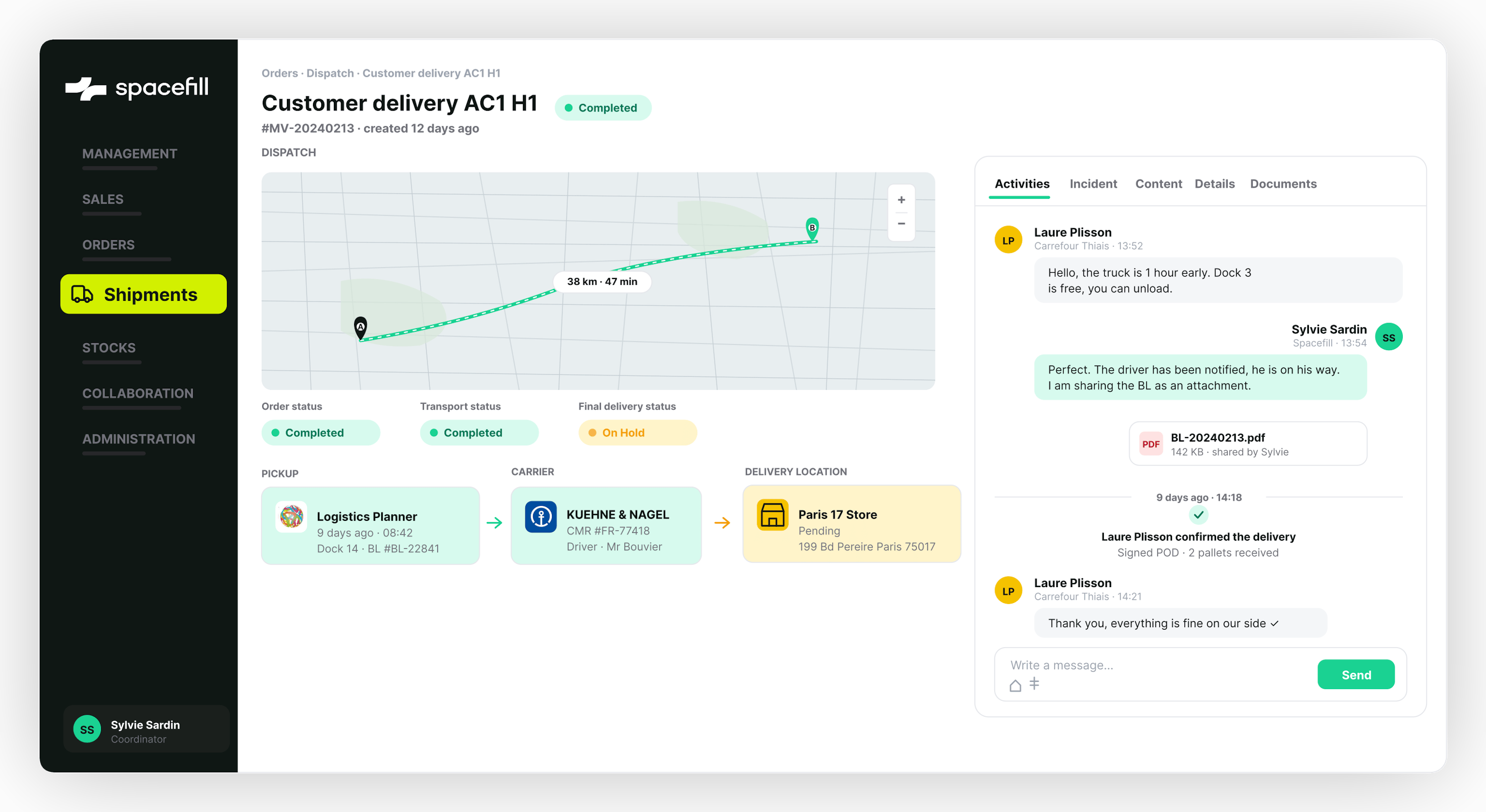The image size is (1486, 812).
Task: Open the BL-20240213.pdf attachment
Action: coord(1248,443)
